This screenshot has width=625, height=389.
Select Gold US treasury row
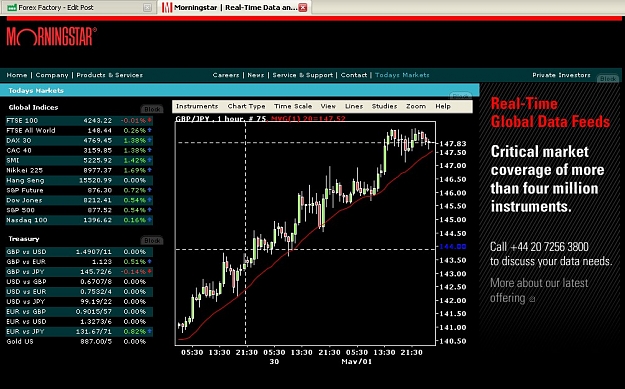tap(79, 342)
